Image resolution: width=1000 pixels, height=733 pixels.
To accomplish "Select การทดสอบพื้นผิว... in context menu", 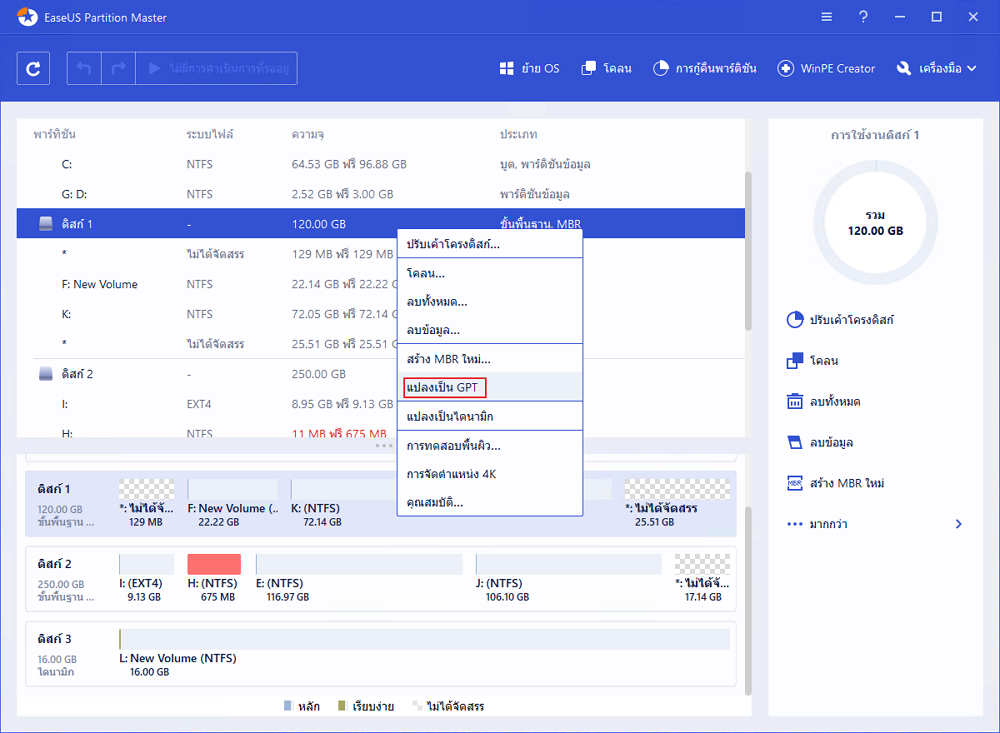I will (x=490, y=445).
